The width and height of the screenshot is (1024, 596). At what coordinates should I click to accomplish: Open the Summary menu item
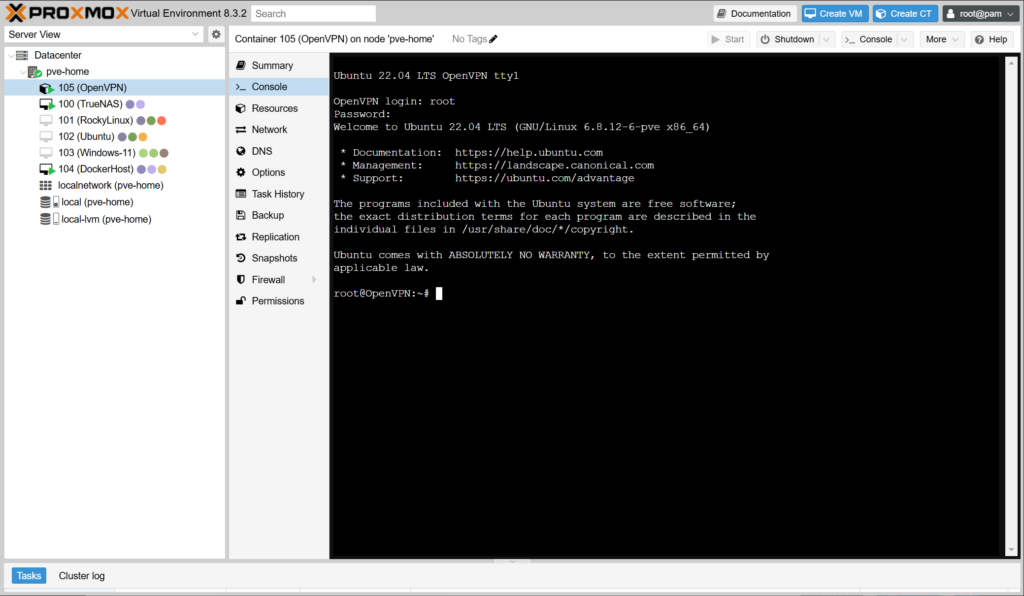(x=272, y=66)
